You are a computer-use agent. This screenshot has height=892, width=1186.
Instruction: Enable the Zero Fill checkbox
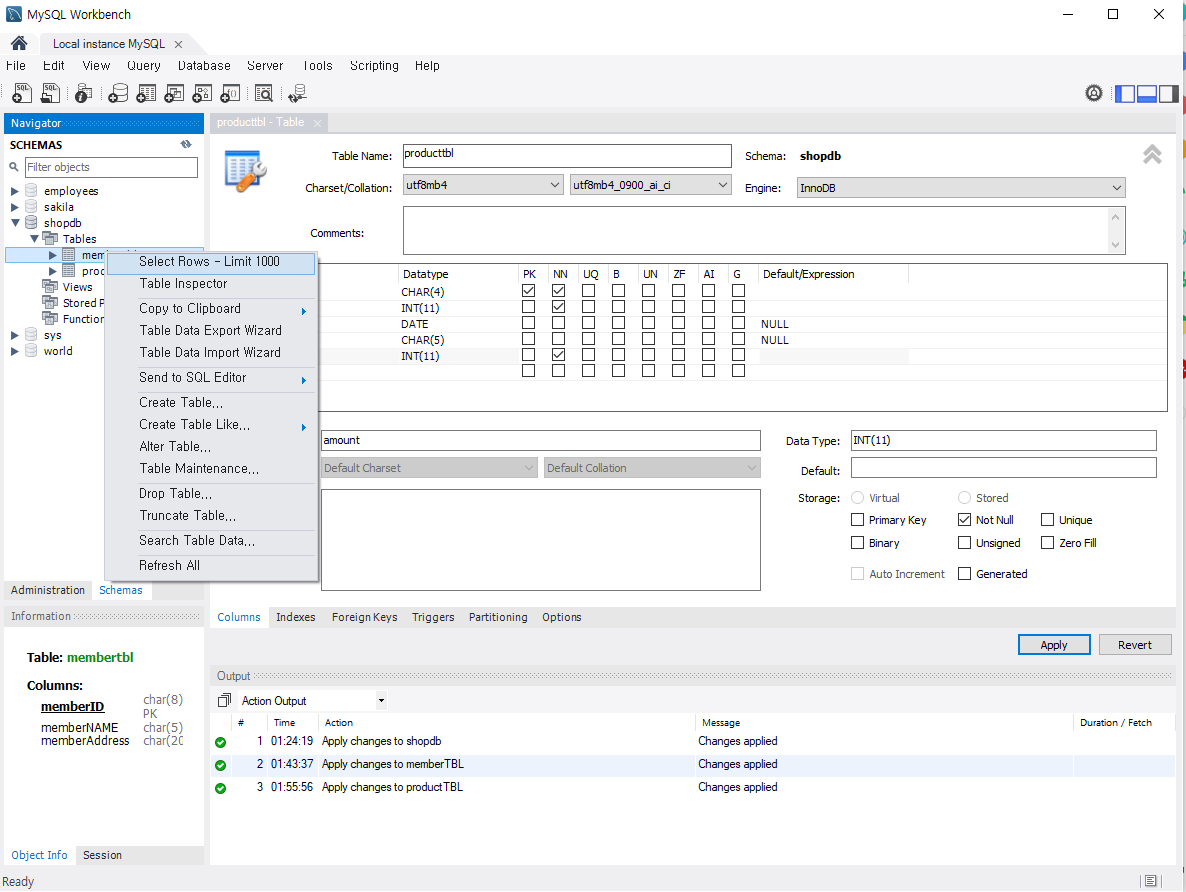tap(1048, 542)
